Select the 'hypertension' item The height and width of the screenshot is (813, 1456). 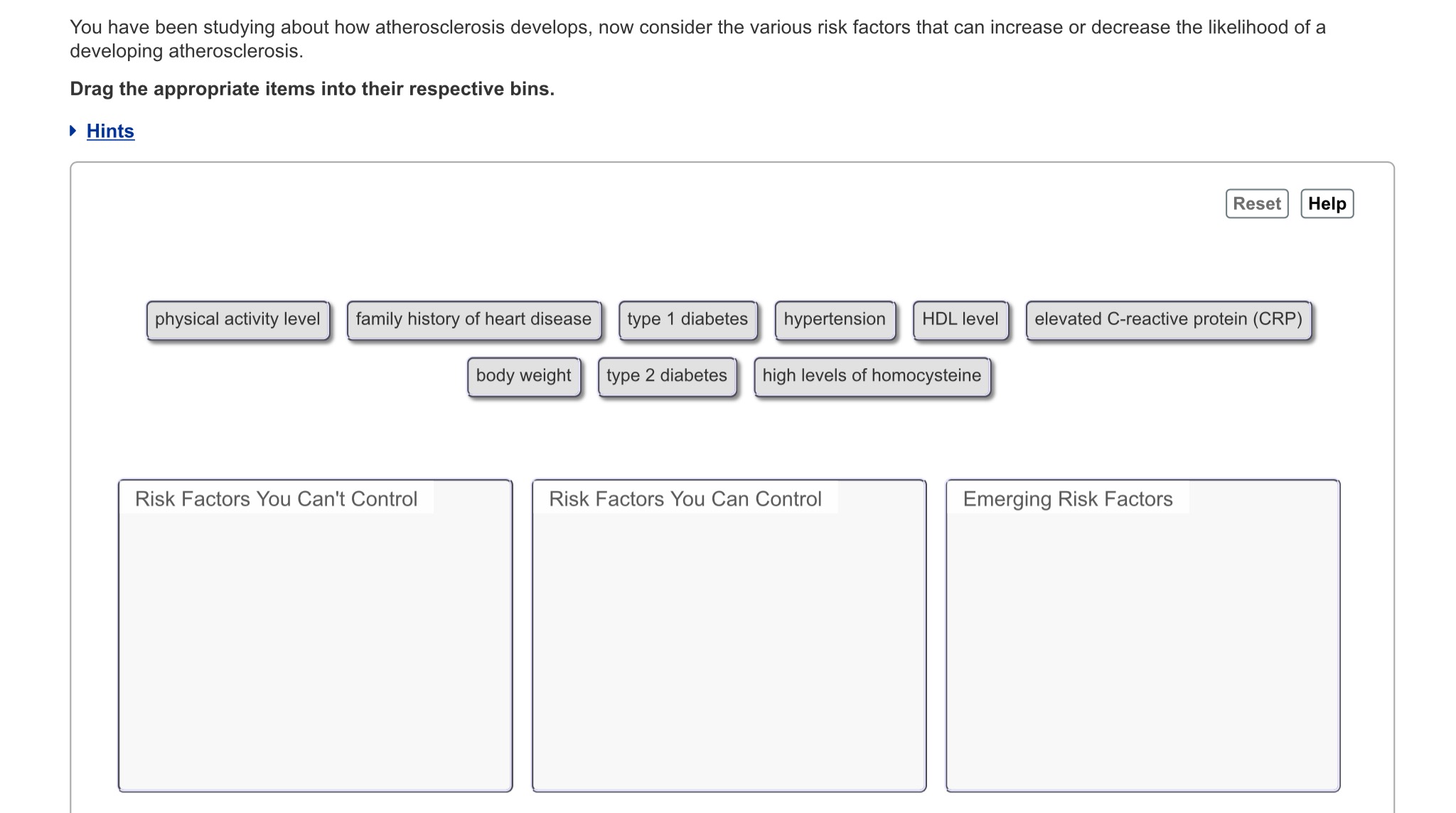(835, 320)
